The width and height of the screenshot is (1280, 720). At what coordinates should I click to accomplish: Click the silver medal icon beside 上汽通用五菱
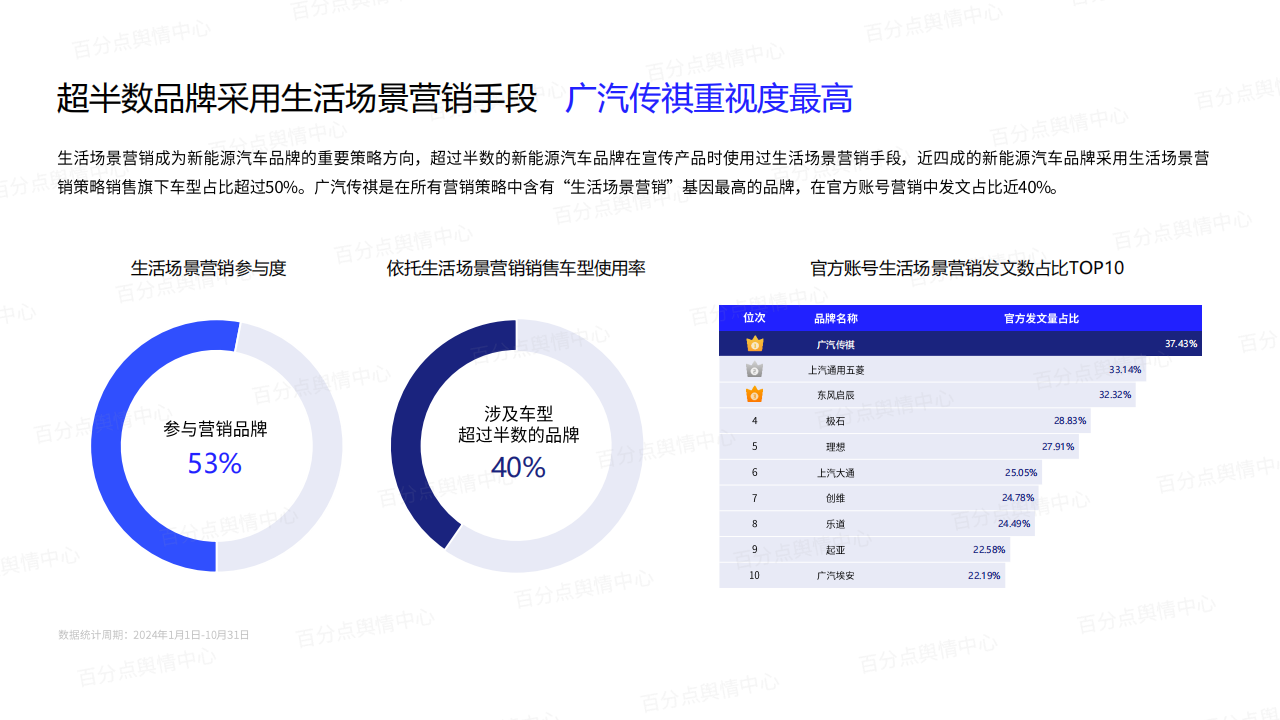(x=755, y=370)
